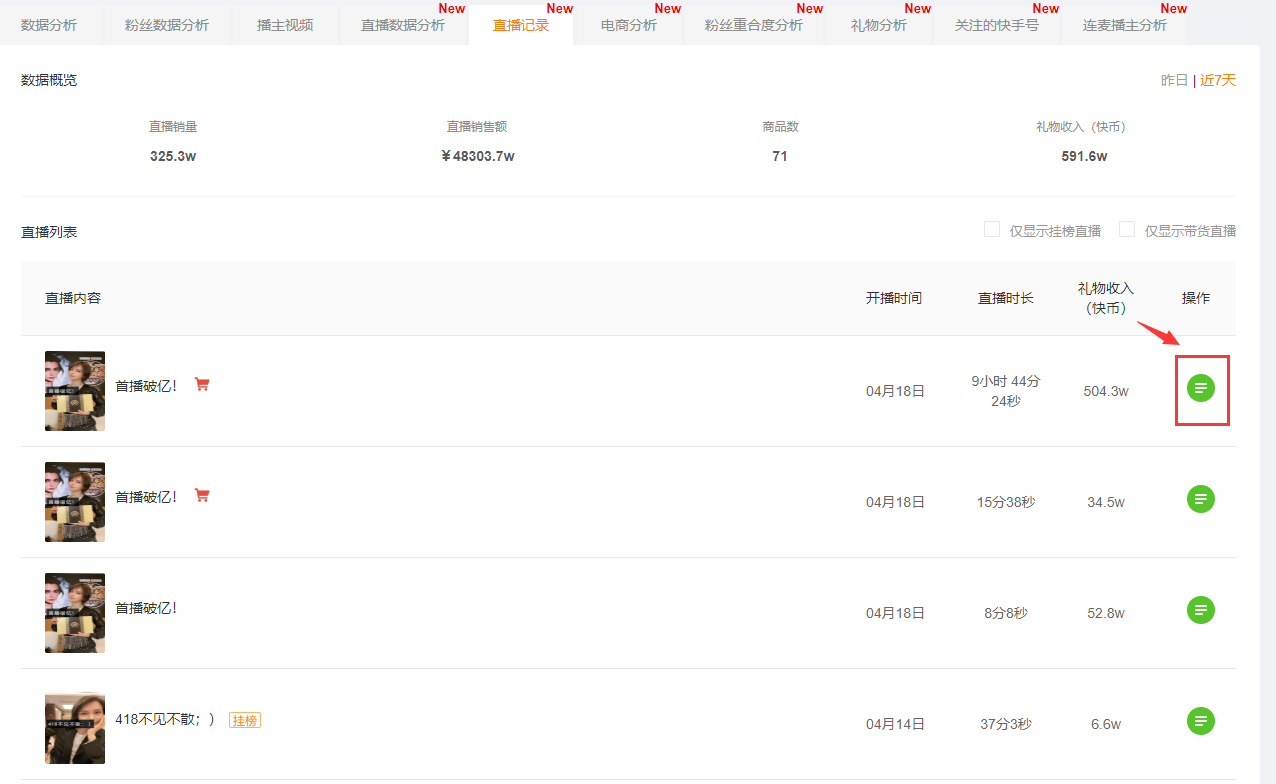The image size is (1276, 784).
Task: Click the overview 礼物收入 value 591.6w
Action: pyautogui.click(x=1084, y=156)
